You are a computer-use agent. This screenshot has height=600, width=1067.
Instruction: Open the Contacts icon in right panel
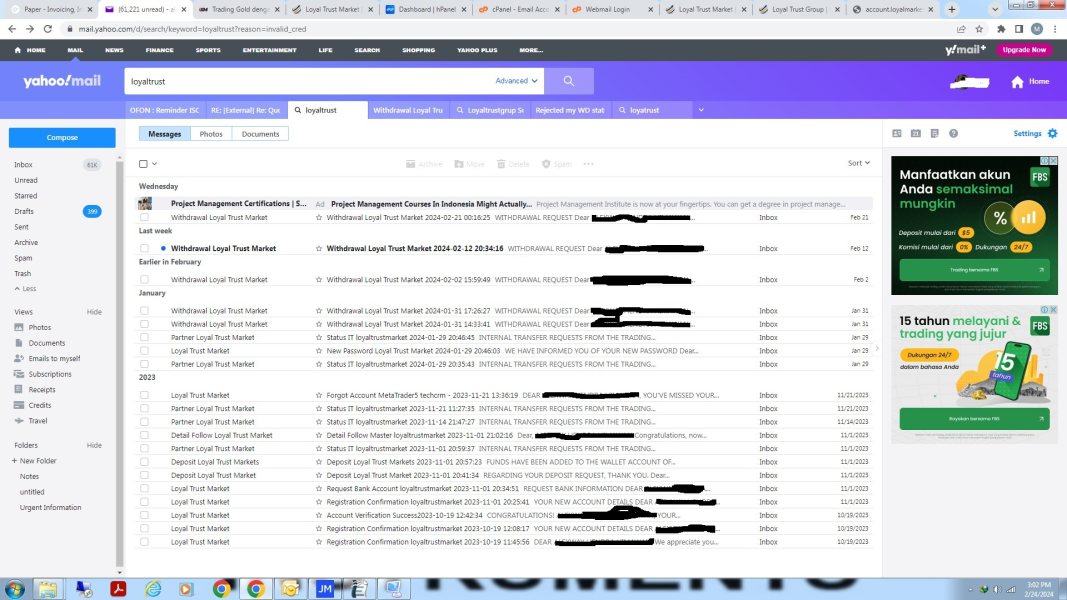tap(897, 133)
